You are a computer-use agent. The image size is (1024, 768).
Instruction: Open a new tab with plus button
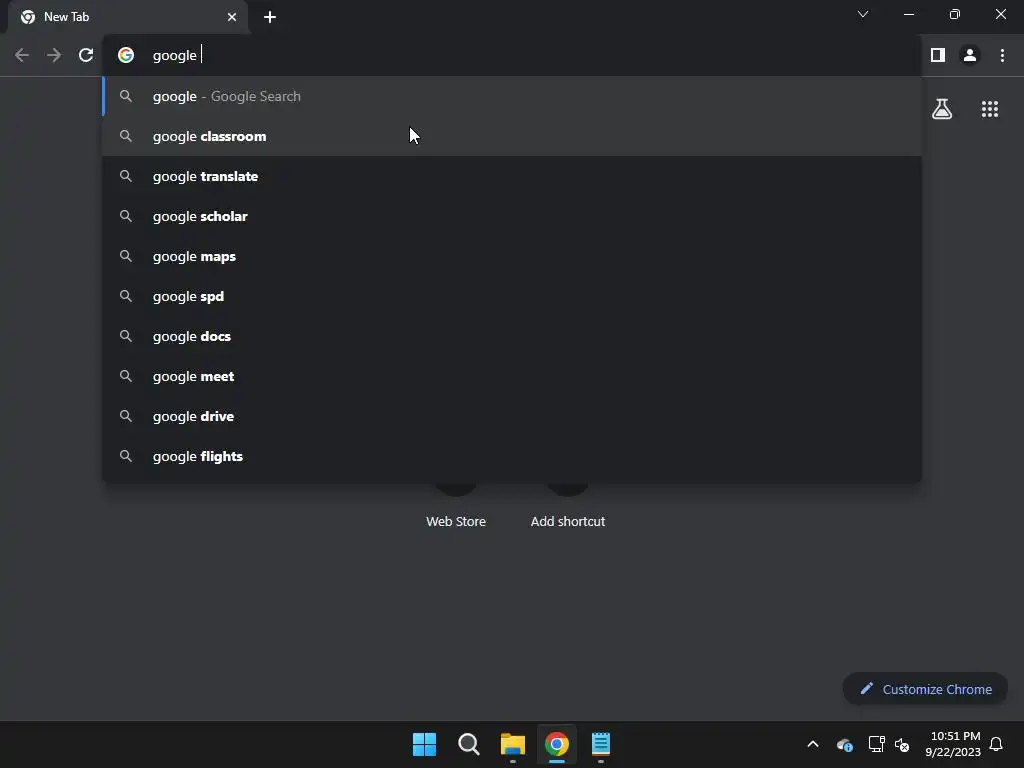click(270, 17)
